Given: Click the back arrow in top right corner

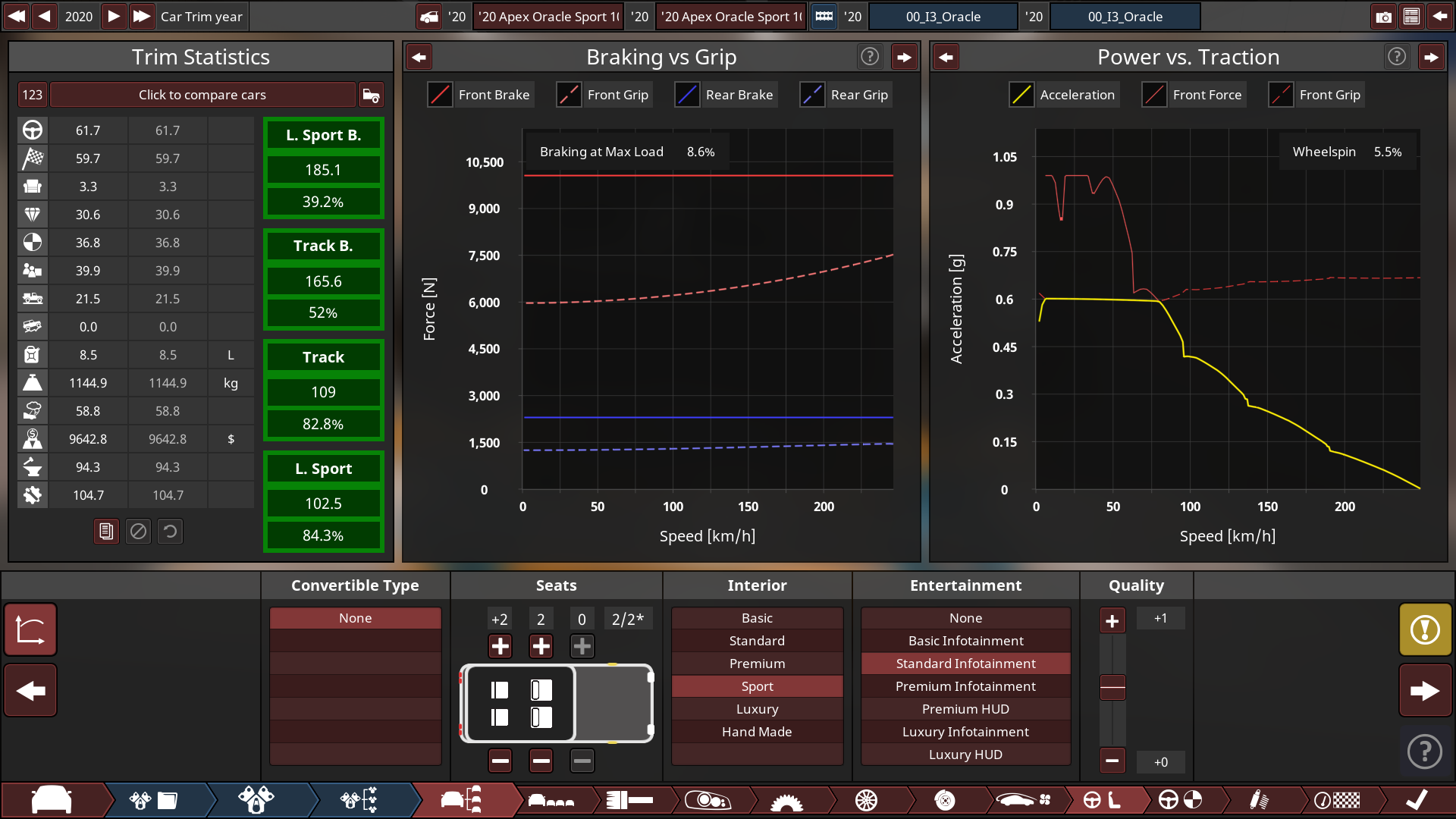Looking at the screenshot, I should [1439, 17].
